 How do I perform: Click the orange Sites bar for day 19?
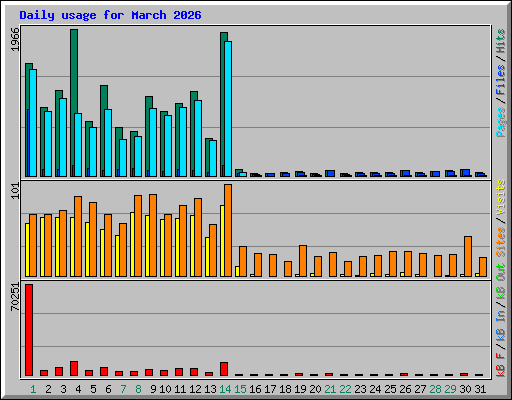tap(303, 261)
